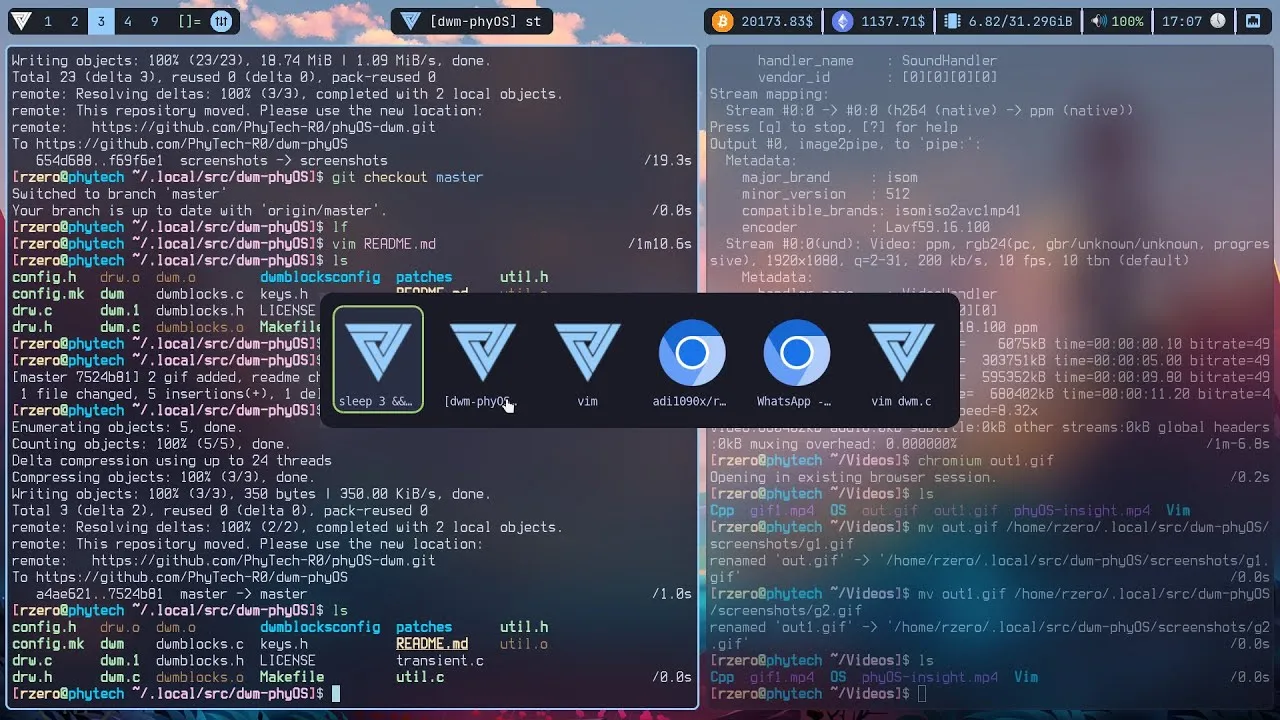Click the keyboard tray icon at far right
Viewport: 1280px width, 720px height.
pos(1254,20)
